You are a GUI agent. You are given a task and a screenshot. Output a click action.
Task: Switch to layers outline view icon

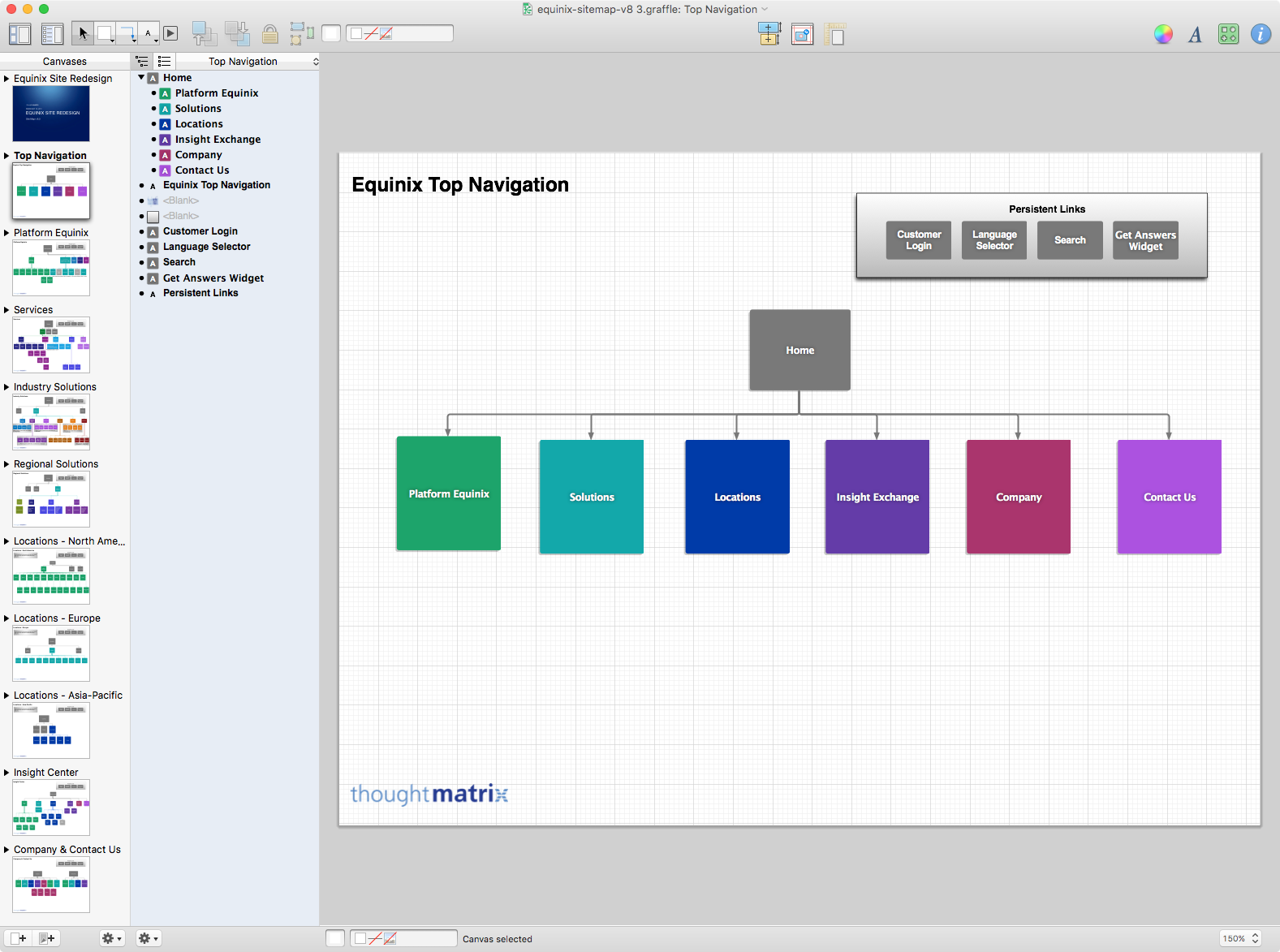(142, 61)
